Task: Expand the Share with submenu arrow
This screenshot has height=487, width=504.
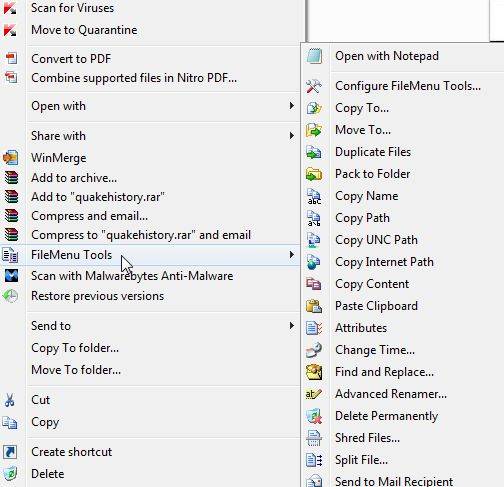Action: click(x=292, y=136)
